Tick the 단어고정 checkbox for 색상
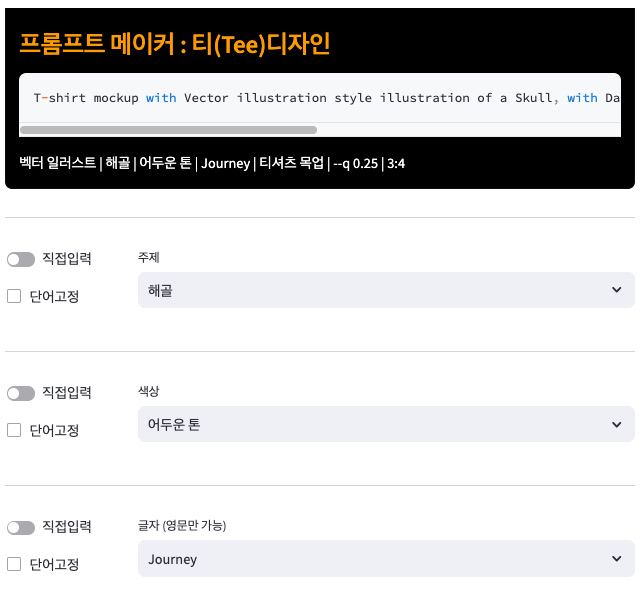Screen dimensions: 643x611 (x=14, y=430)
